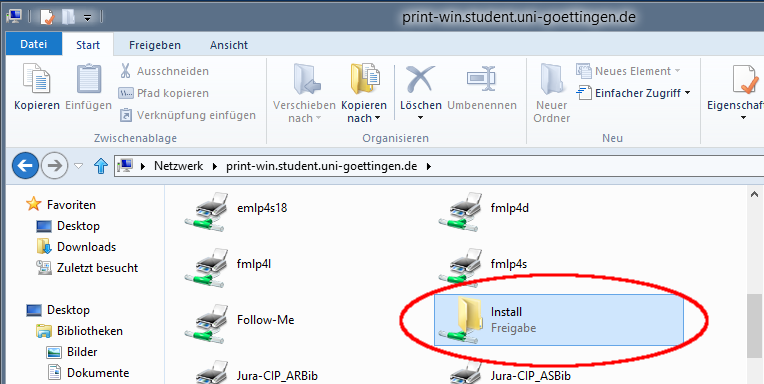Image resolution: width=764 pixels, height=384 pixels.
Task: Click the Downloads folder icon
Action: (44, 247)
